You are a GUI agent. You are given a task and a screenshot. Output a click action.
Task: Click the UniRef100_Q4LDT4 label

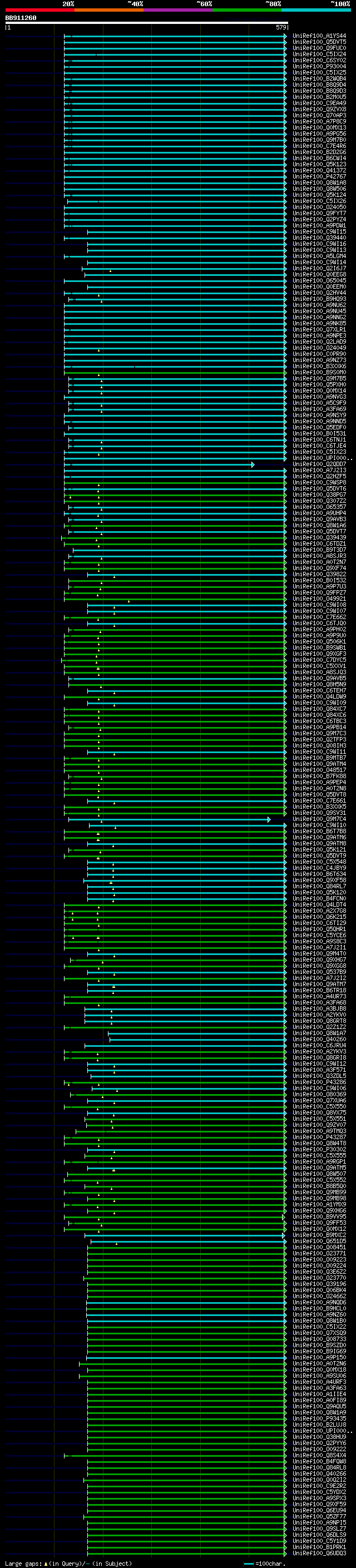click(x=319, y=905)
